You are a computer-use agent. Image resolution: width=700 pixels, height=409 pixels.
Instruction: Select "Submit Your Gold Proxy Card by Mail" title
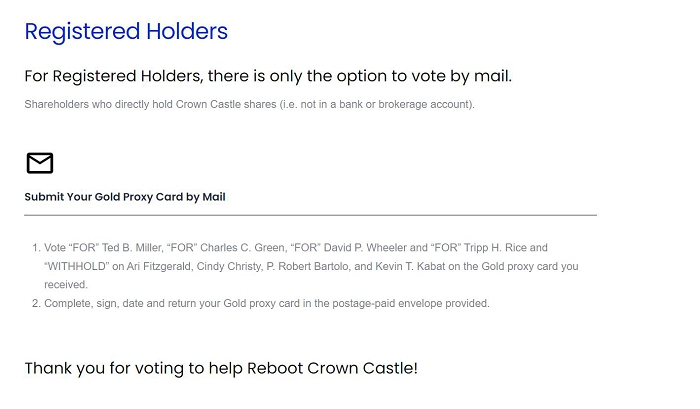click(x=125, y=197)
